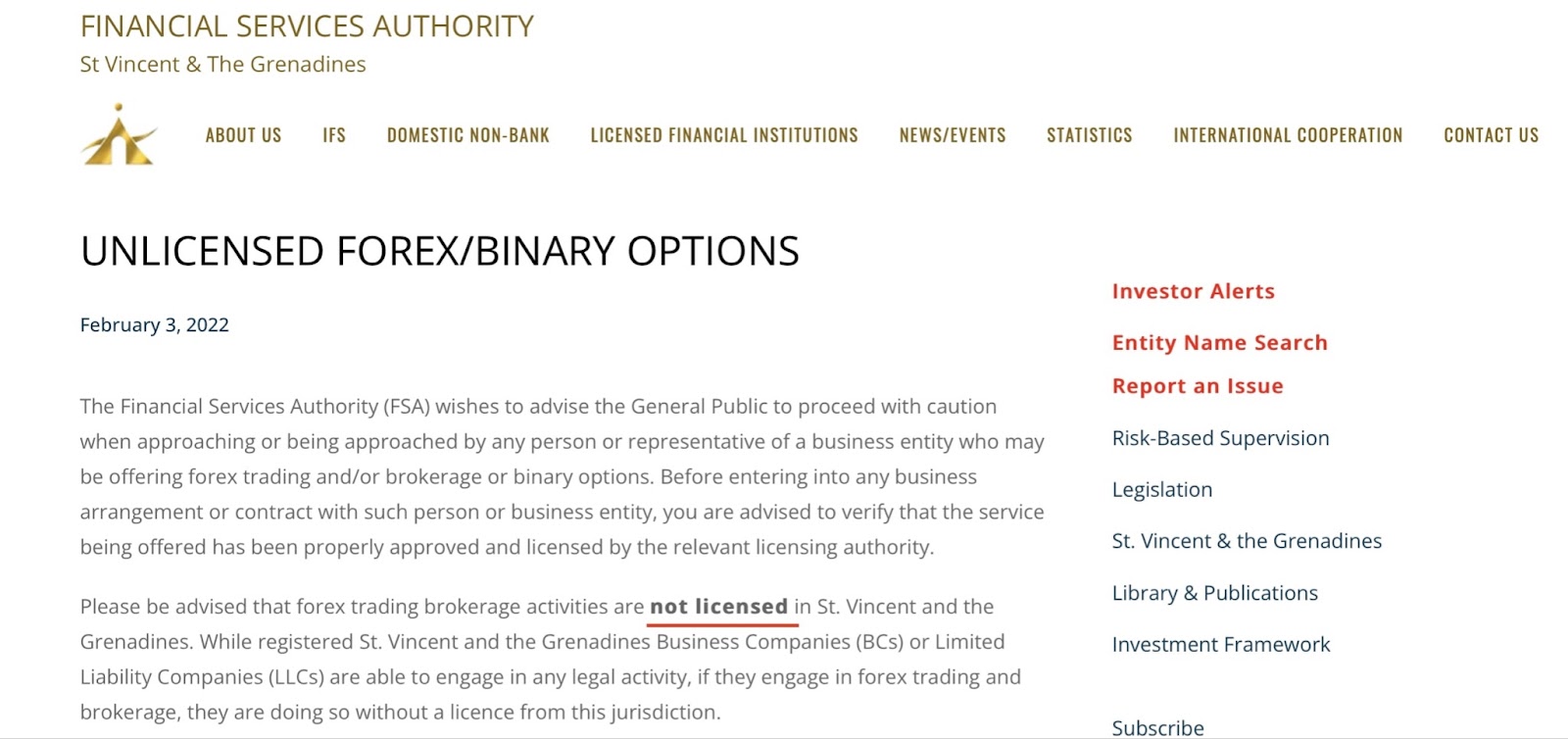Open the About Us menu

tap(243, 135)
